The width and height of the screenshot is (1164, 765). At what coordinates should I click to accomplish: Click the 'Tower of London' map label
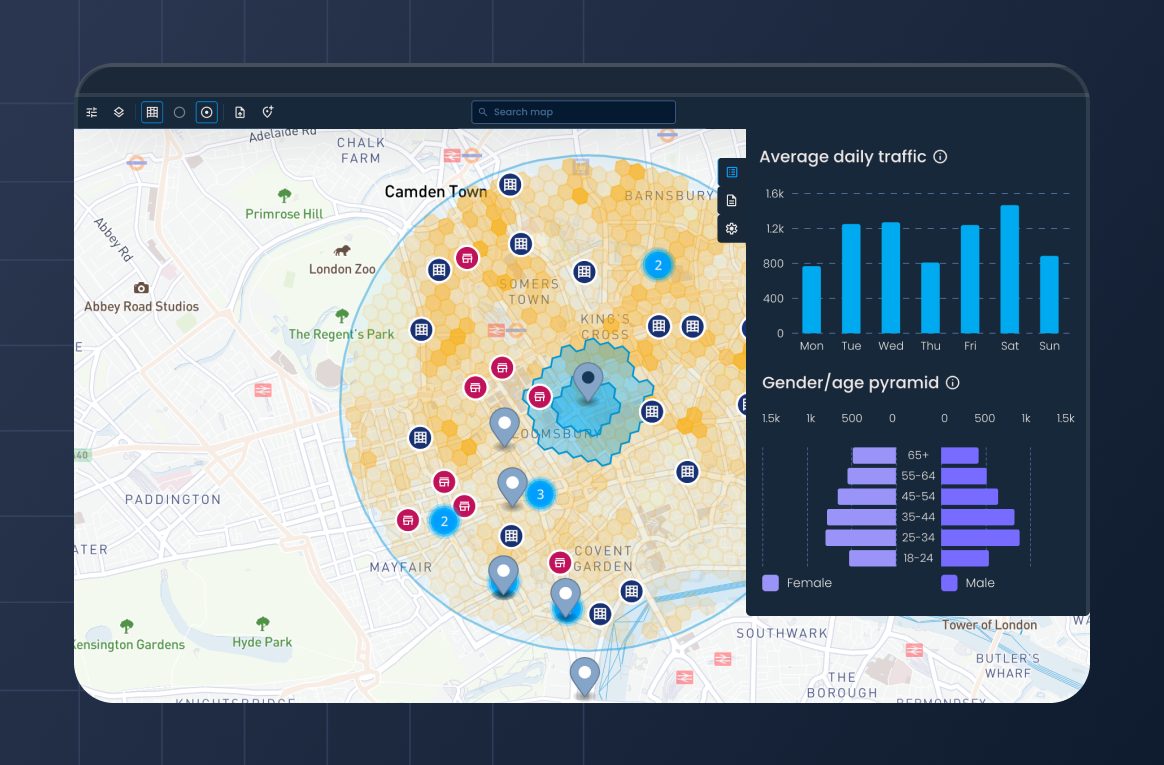coord(990,625)
